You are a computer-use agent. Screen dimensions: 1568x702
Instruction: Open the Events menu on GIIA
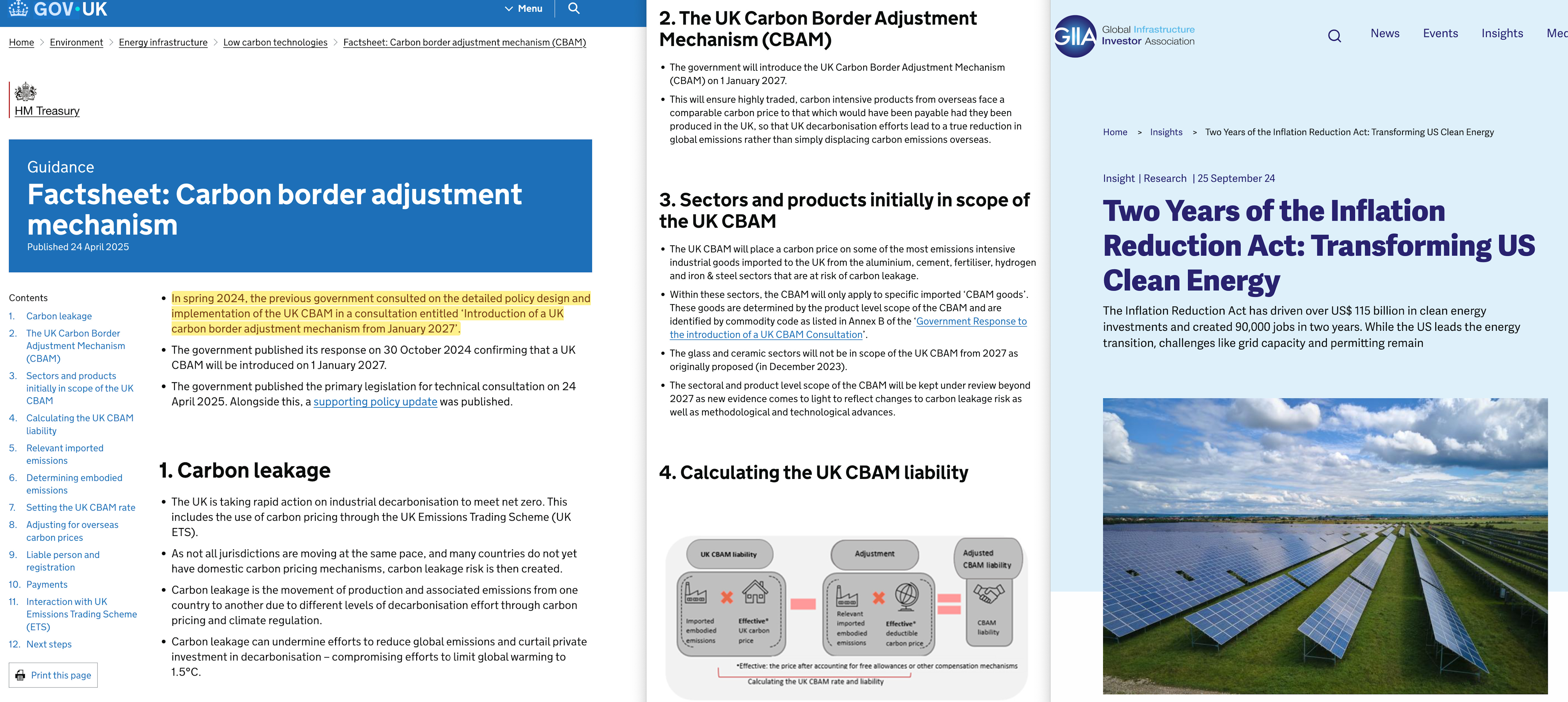click(x=1440, y=34)
